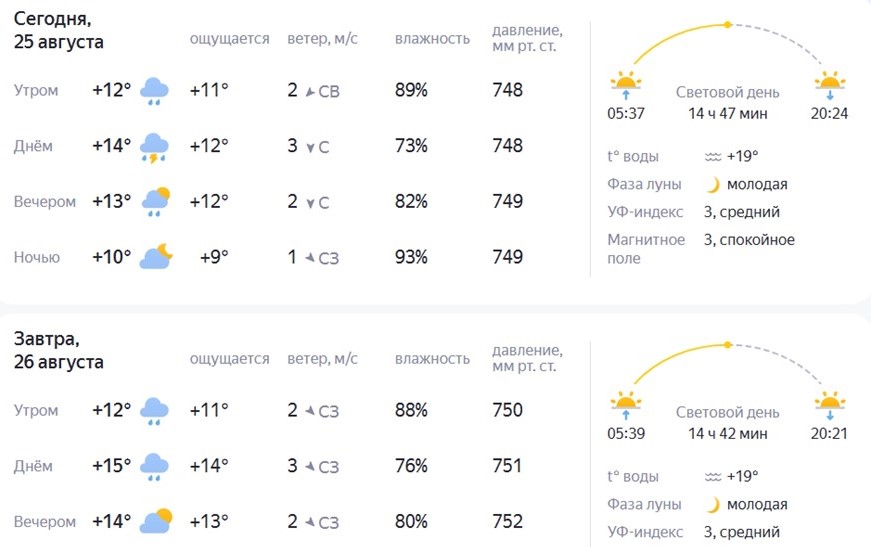The image size is (871, 547).
Task: Click sunrise icon above 05:37
Action: point(626,84)
